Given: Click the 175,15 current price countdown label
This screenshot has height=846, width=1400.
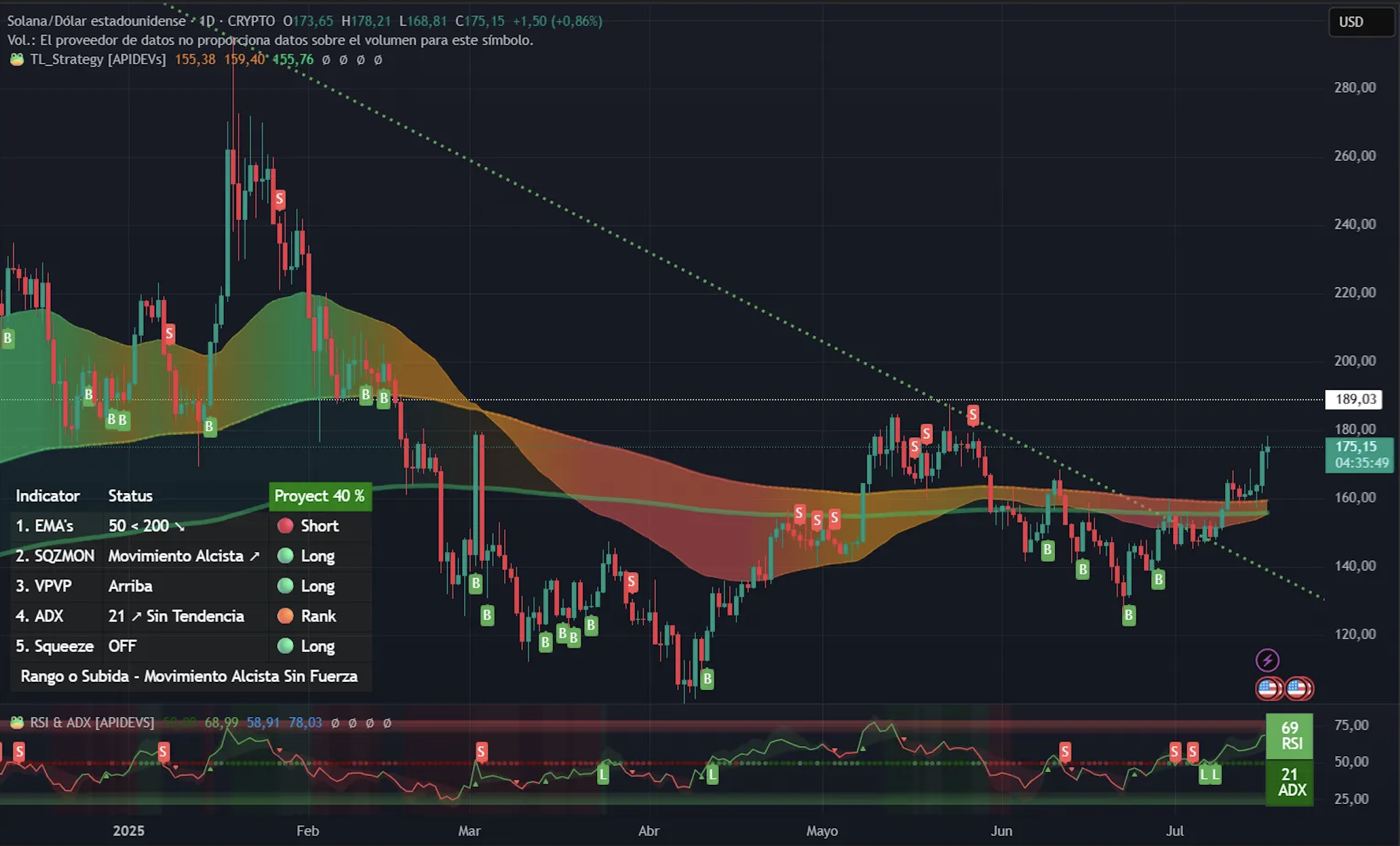Looking at the screenshot, I should tap(1359, 455).
